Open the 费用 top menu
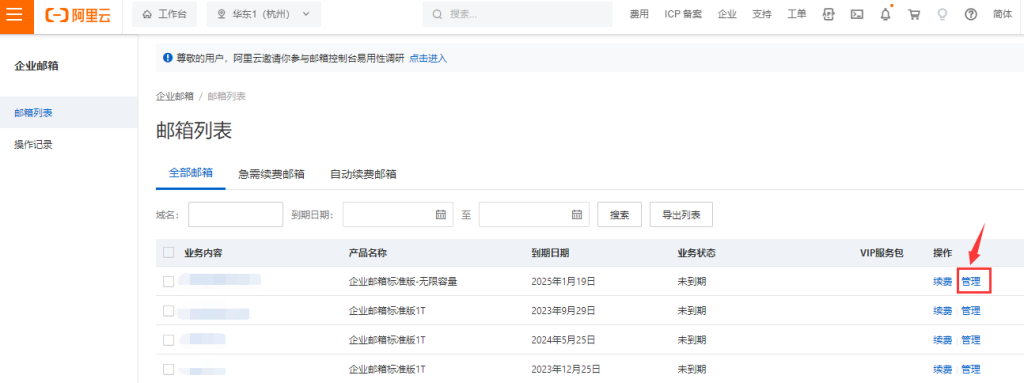This screenshot has width=1024, height=383. 639,14
